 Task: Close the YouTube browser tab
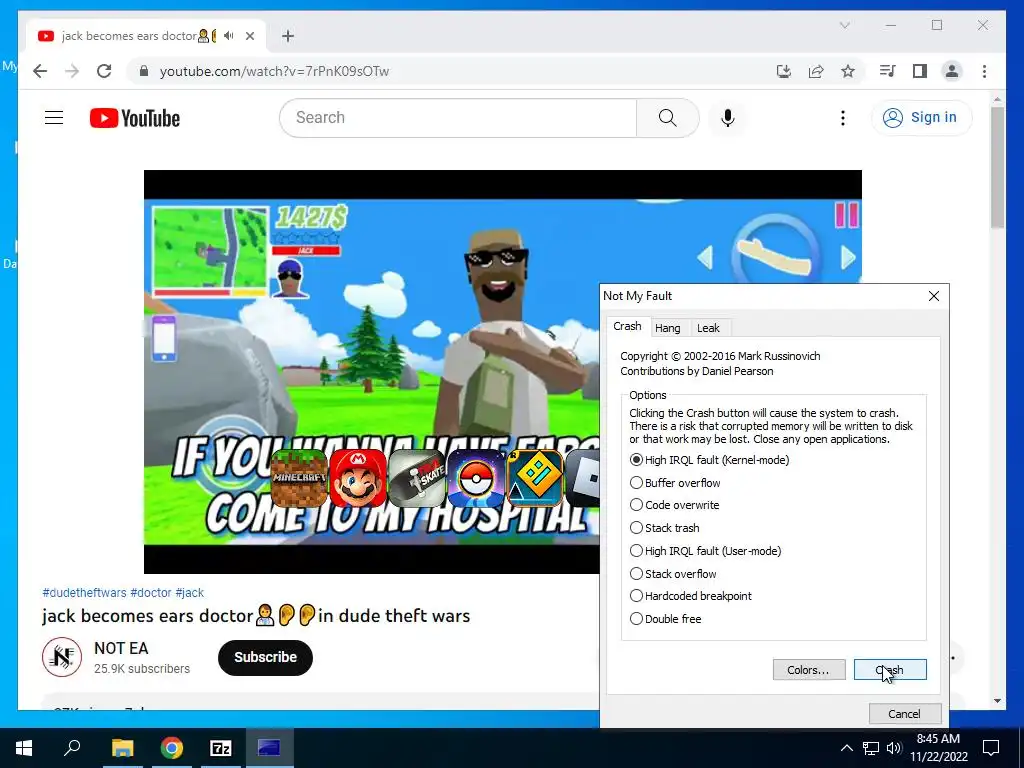(249, 36)
